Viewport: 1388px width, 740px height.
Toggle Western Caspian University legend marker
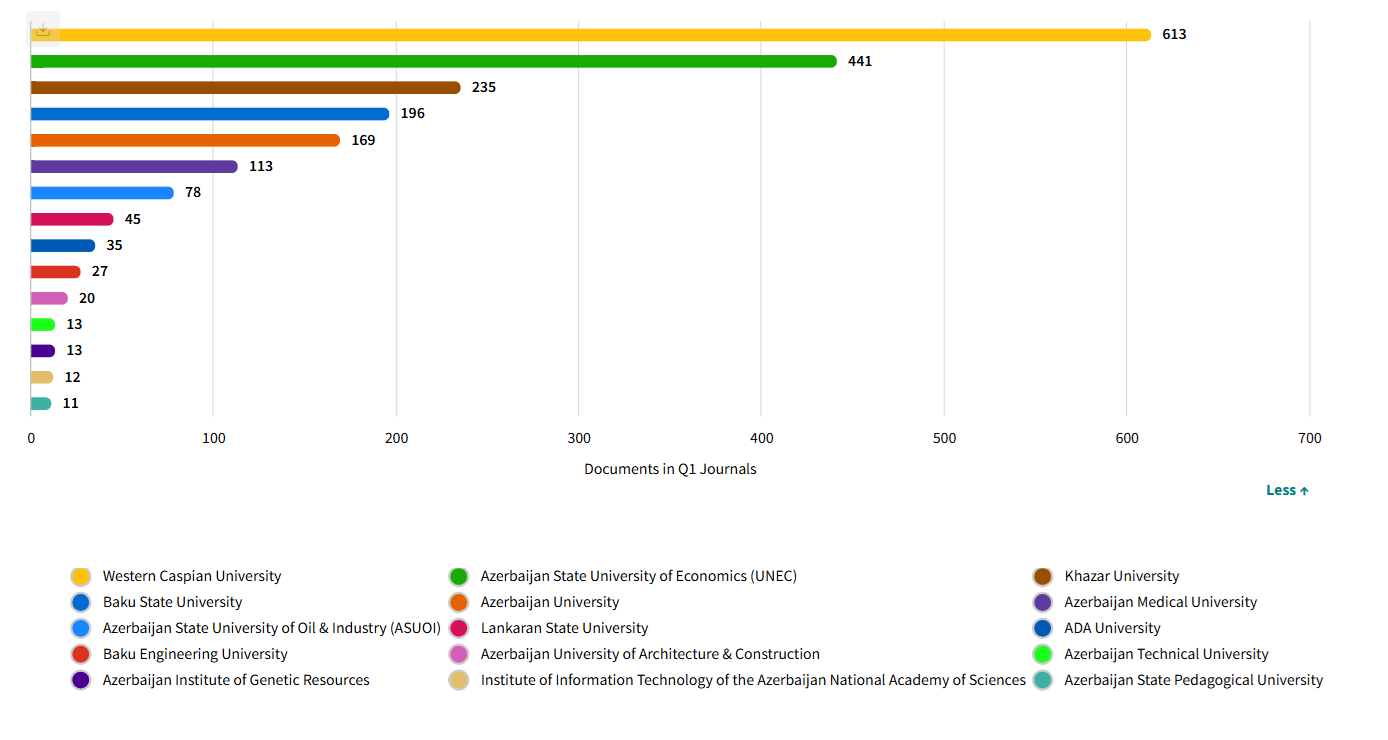pyautogui.click(x=81, y=577)
